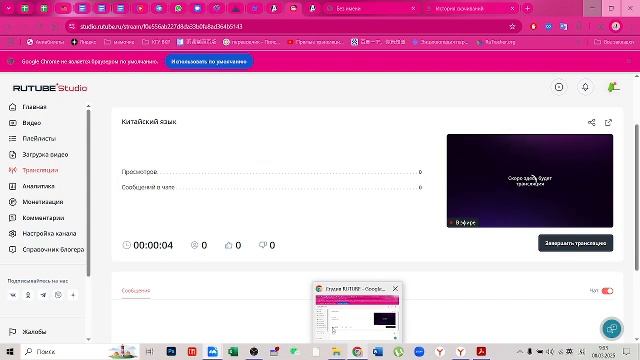The height and width of the screenshot is (360, 640).
Task: Open the RuTracker.org bookmark
Action: [x=496, y=42]
